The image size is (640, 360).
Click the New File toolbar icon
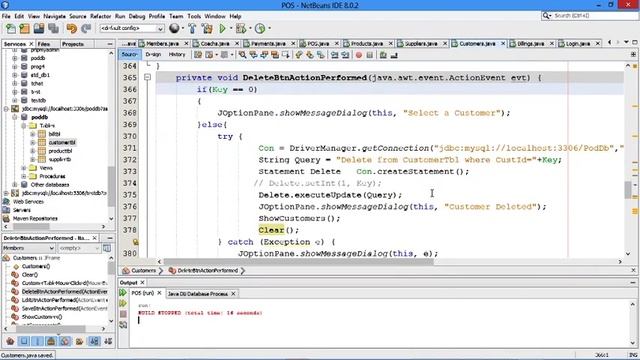11,29
